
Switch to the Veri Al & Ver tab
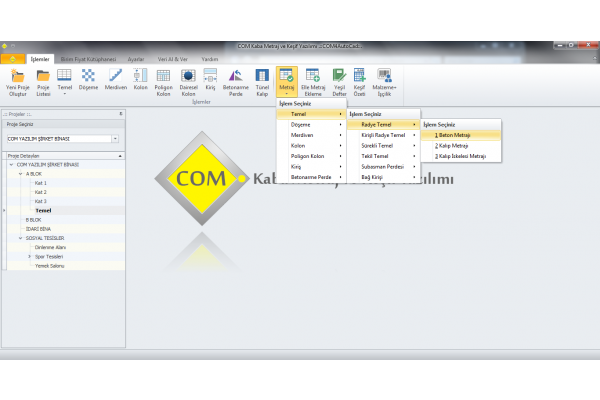tap(173, 59)
